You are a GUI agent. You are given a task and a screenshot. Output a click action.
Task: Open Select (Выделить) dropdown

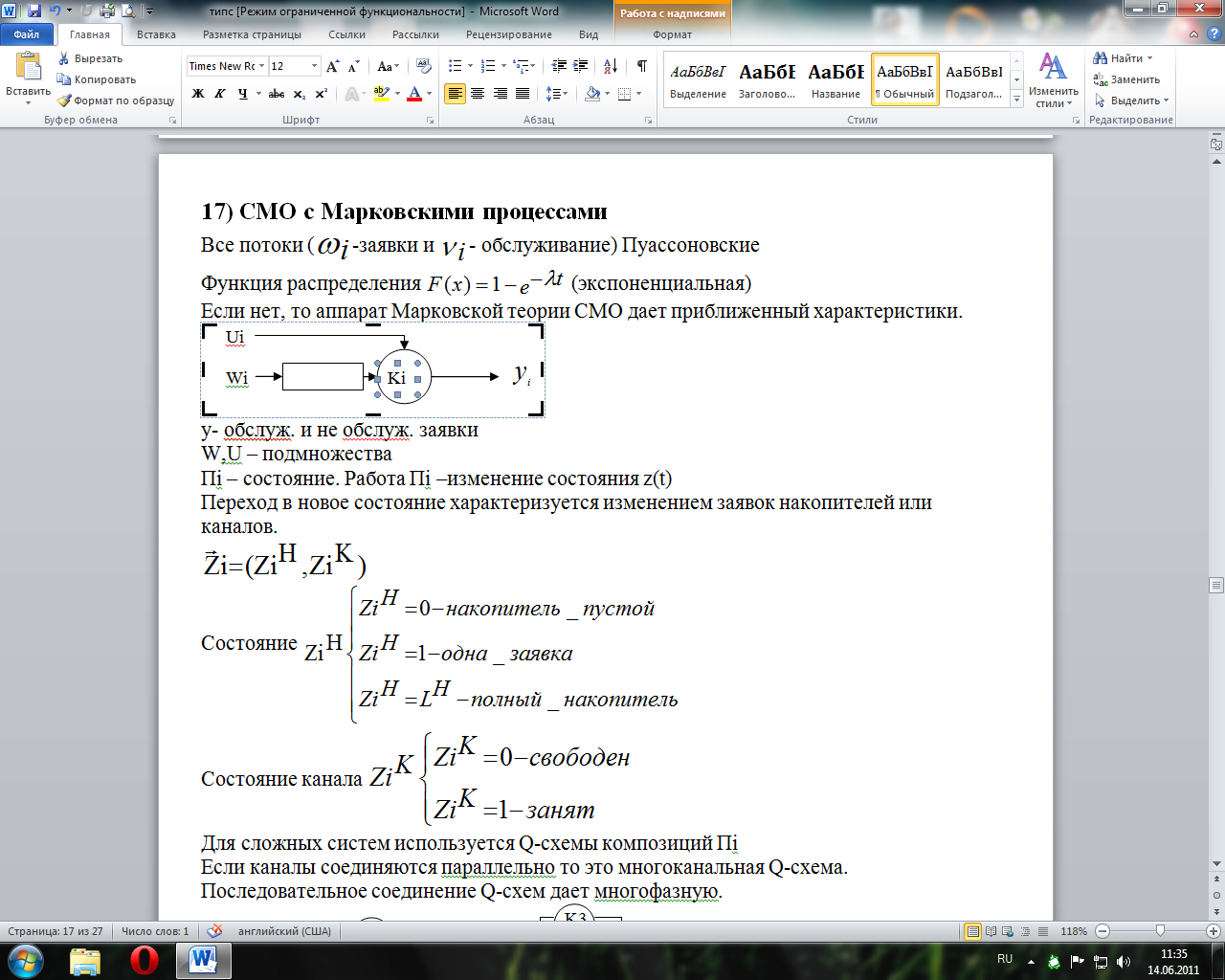(x=1132, y=100)
